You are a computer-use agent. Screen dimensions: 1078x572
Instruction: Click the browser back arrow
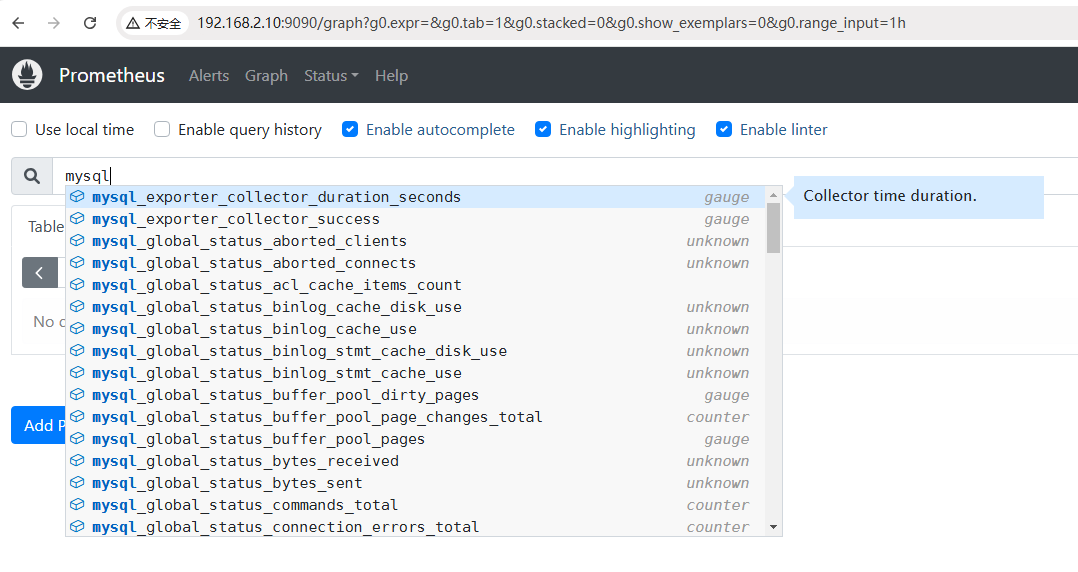[x=19, y=23]
